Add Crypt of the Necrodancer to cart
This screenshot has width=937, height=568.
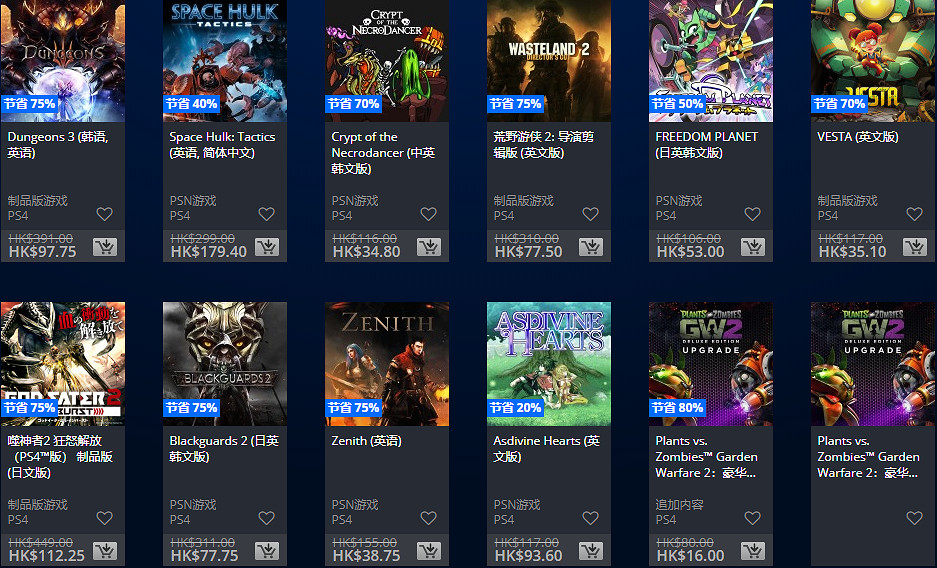pos(429,247)
